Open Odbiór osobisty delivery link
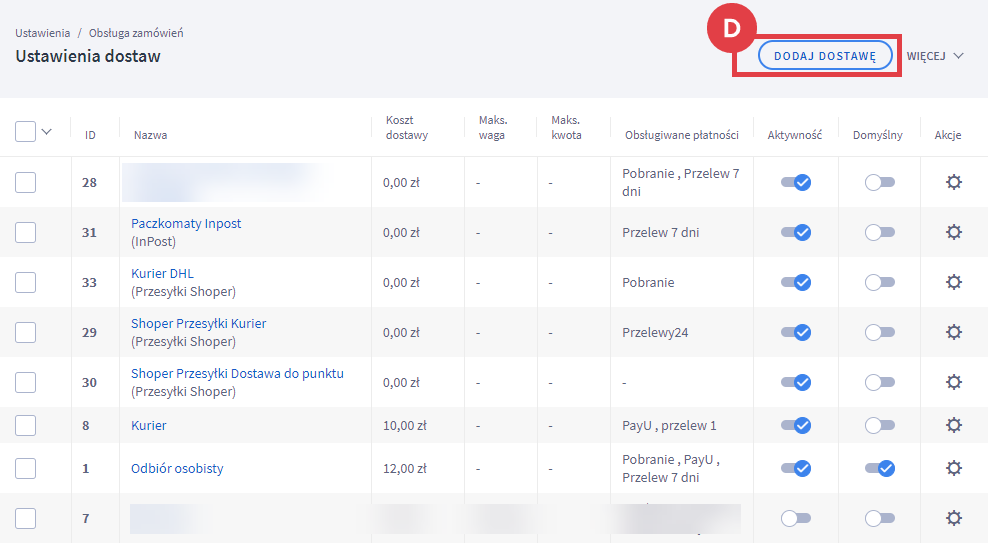Image resolution: width=988 pixels, height=544 pixels. (177, 468)
